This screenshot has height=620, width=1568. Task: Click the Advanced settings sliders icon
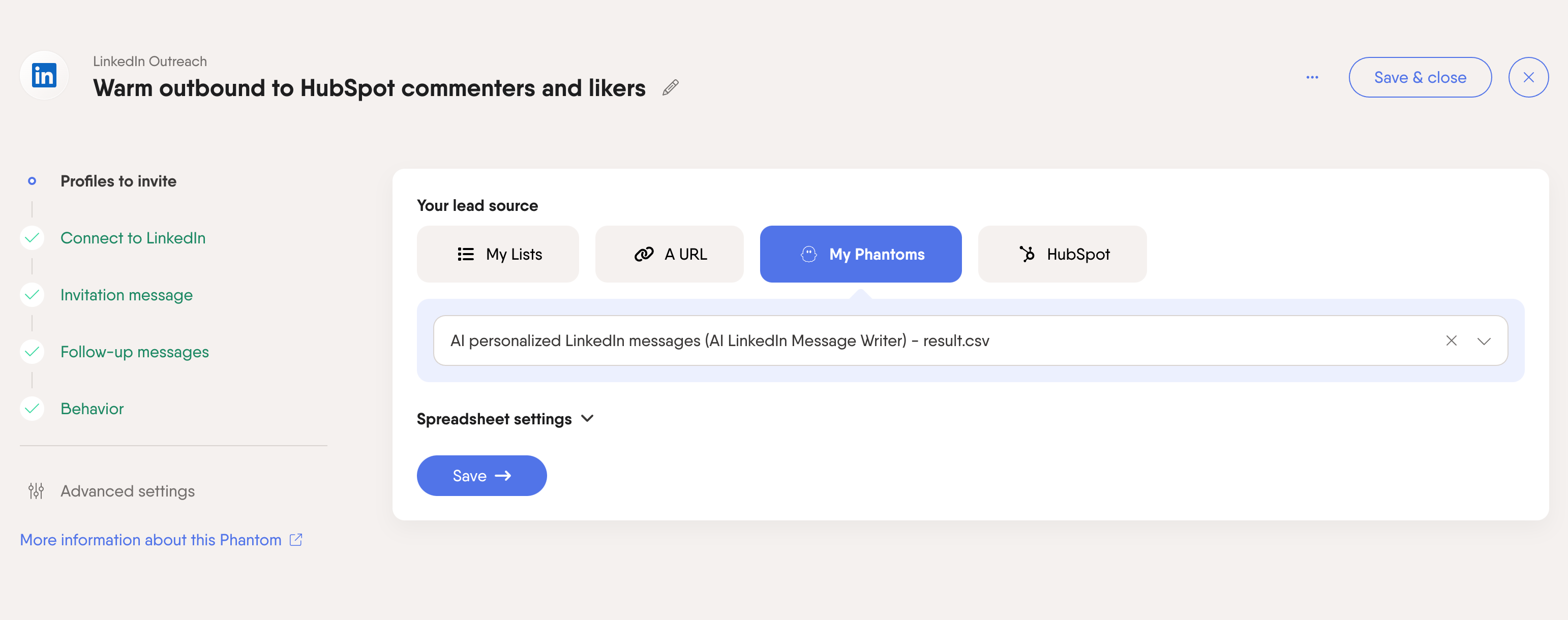point(36,491)
